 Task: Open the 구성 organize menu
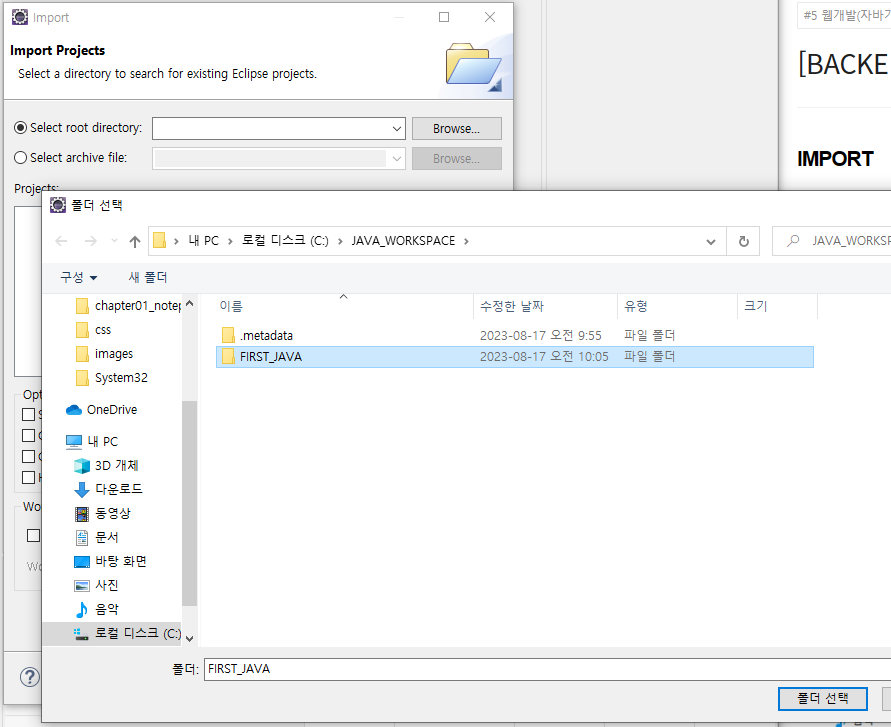(x=78, y=277)
